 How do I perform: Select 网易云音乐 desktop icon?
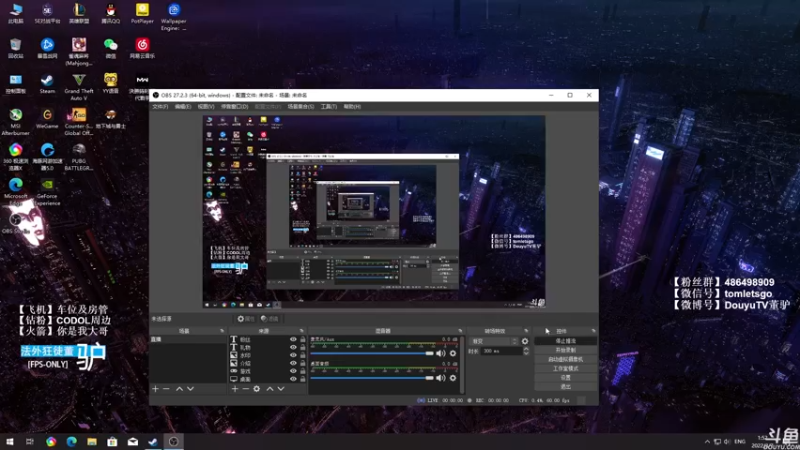[142, 48]
